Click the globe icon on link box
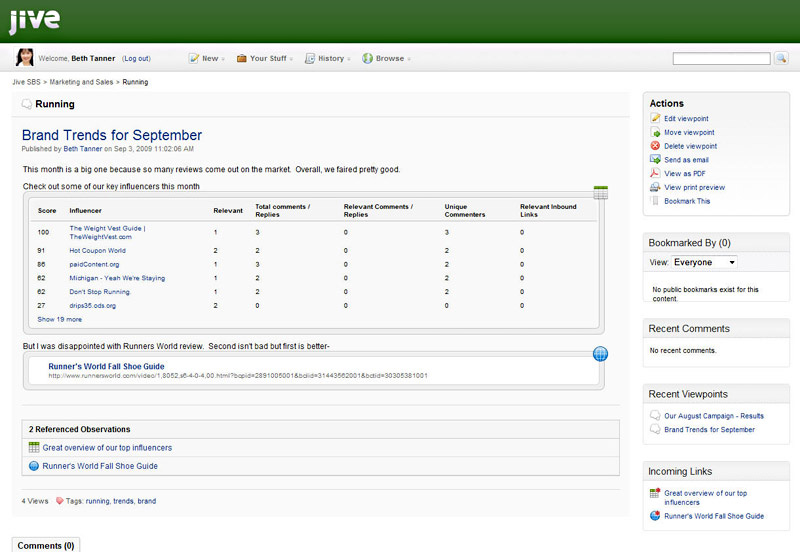The width and height of the screenshot is (800, 552). [601, 354]
